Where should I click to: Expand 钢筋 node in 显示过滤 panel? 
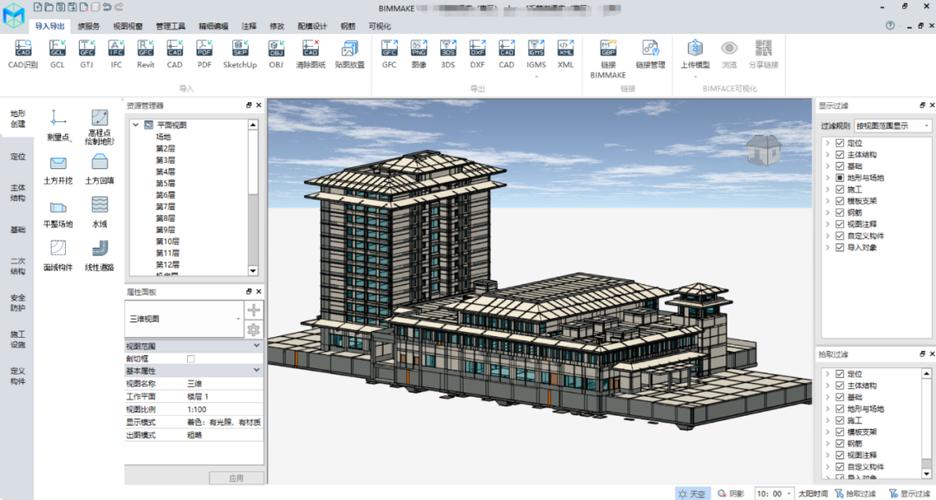click(x=827, y=212)
